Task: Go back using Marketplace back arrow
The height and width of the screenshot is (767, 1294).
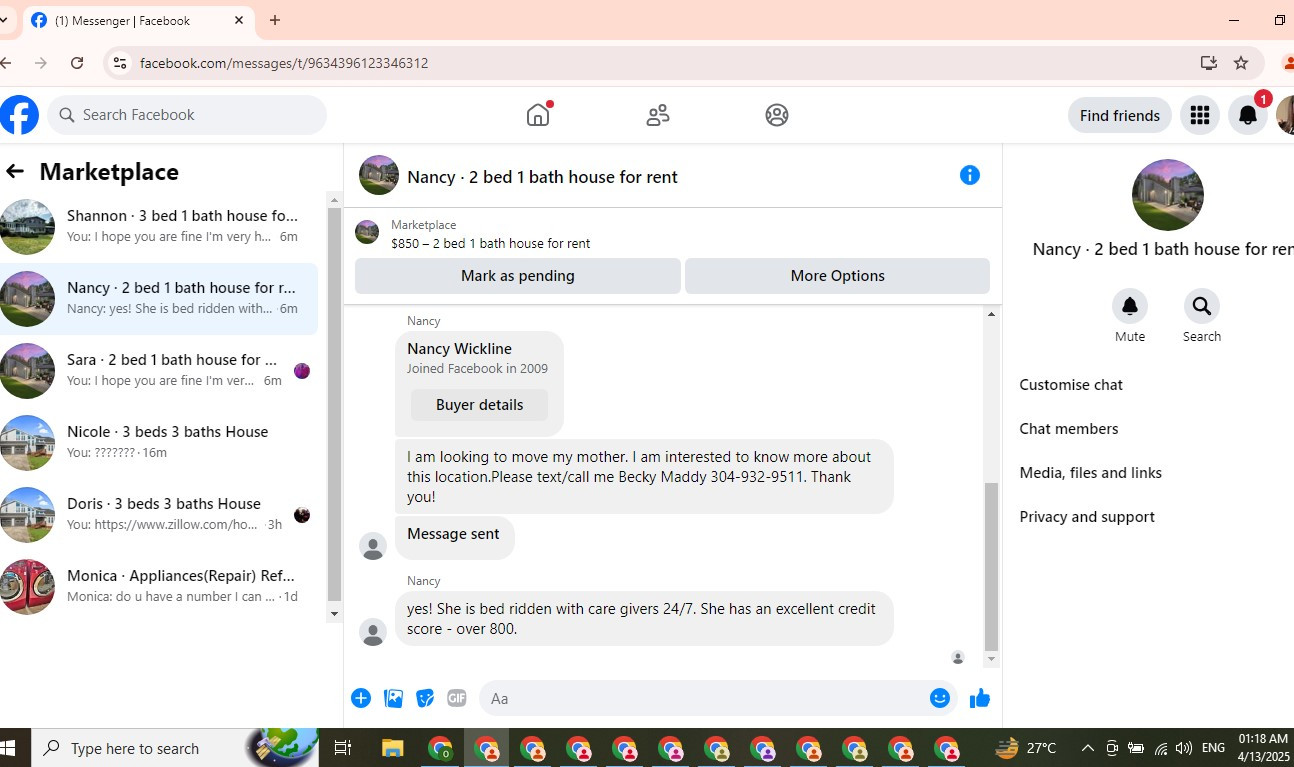Action: pos(15,171)
